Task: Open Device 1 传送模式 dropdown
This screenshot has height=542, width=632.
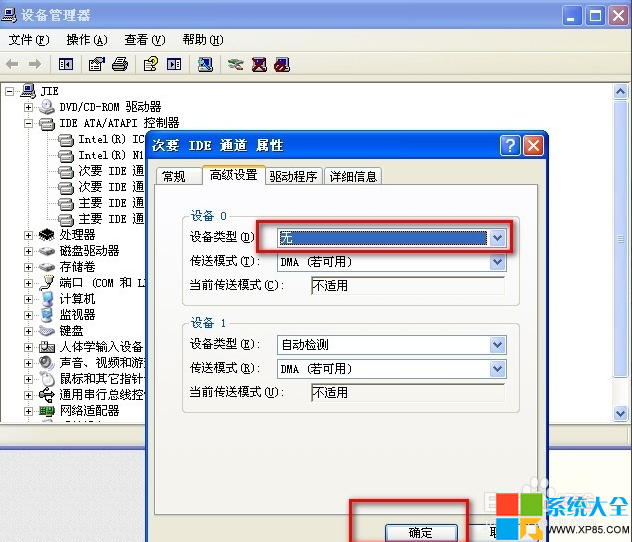Action: pos(497,369)
